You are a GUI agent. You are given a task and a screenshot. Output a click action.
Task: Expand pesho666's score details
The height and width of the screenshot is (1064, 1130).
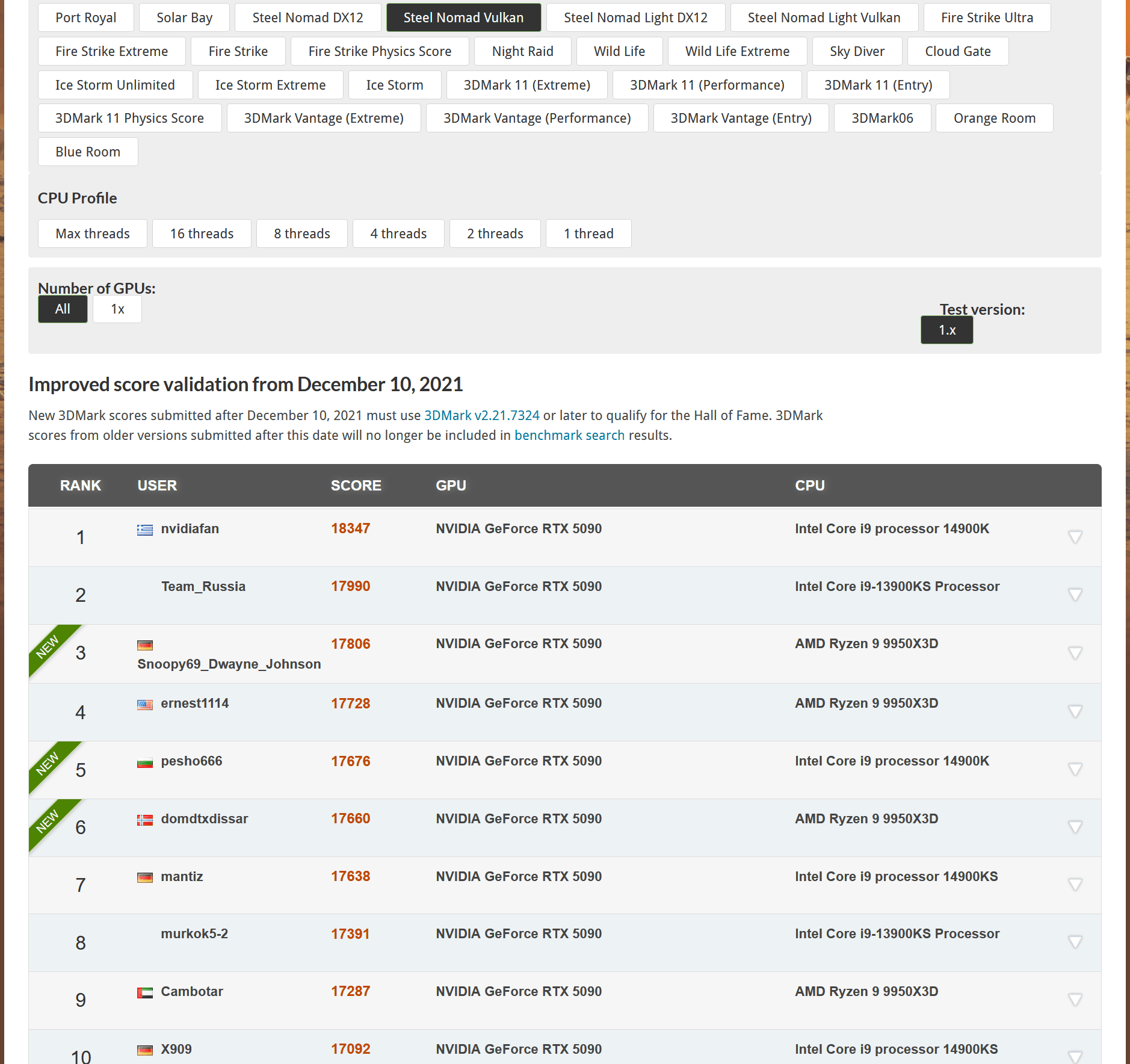coord(1075,769)
